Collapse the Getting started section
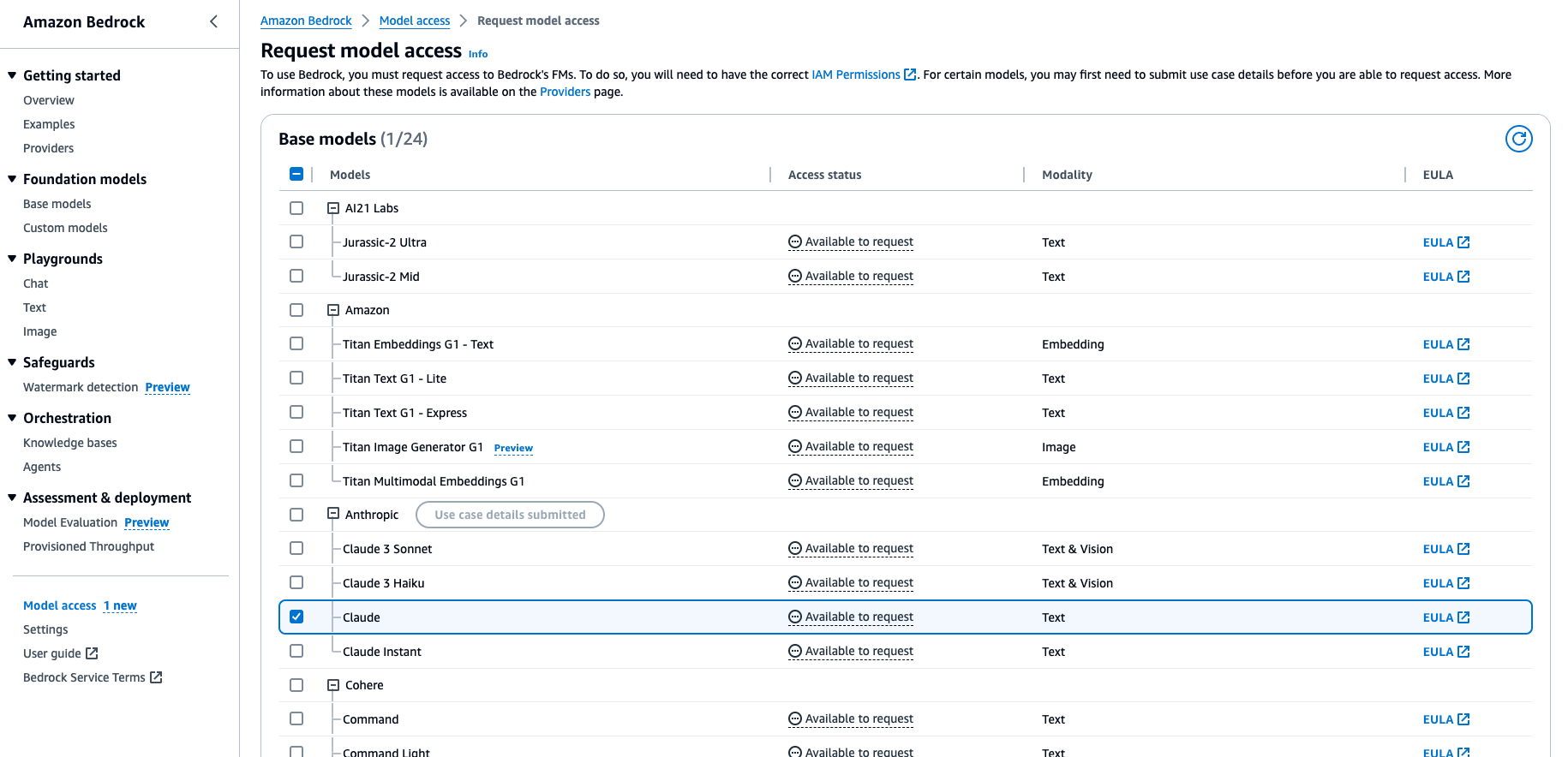The image size is (1568, 757). [x=12, y=75]
